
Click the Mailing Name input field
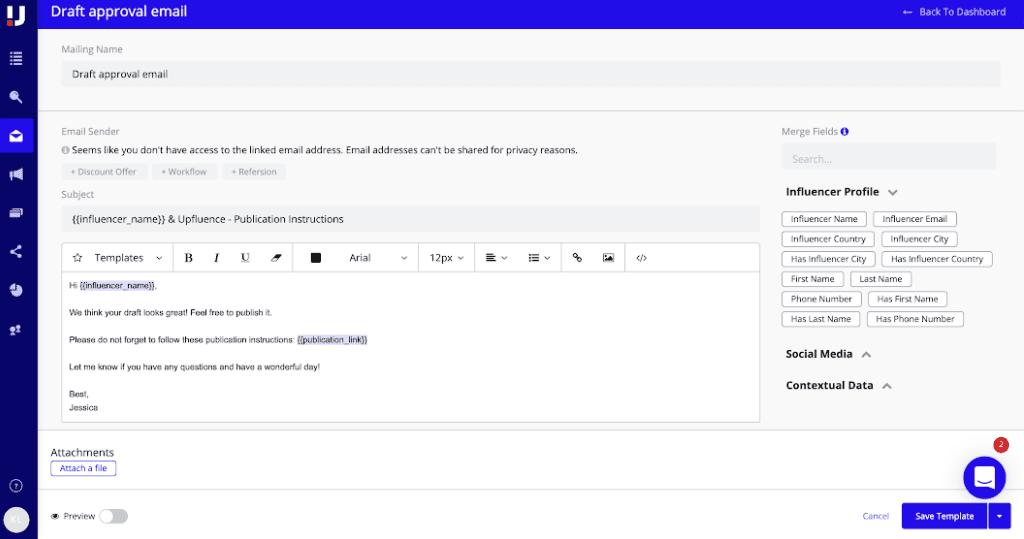pos(531,74)
